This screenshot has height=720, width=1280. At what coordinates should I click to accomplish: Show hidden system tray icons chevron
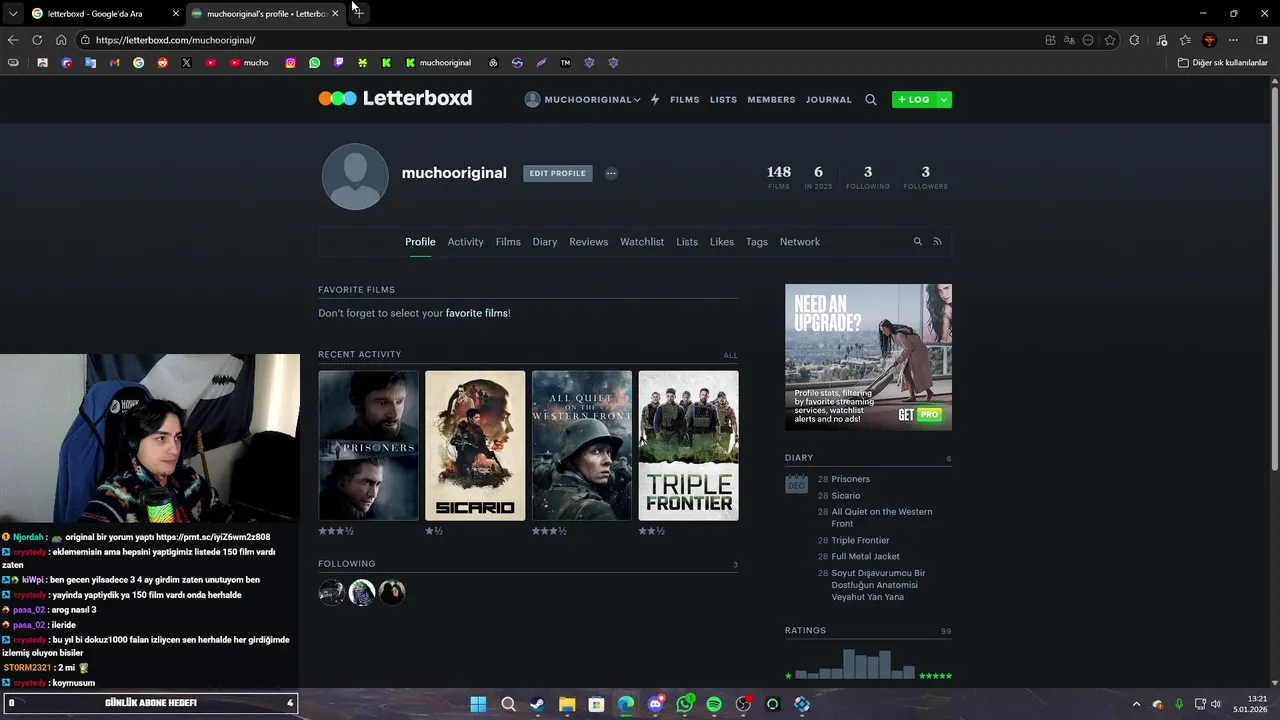[x=1136, y=704]
